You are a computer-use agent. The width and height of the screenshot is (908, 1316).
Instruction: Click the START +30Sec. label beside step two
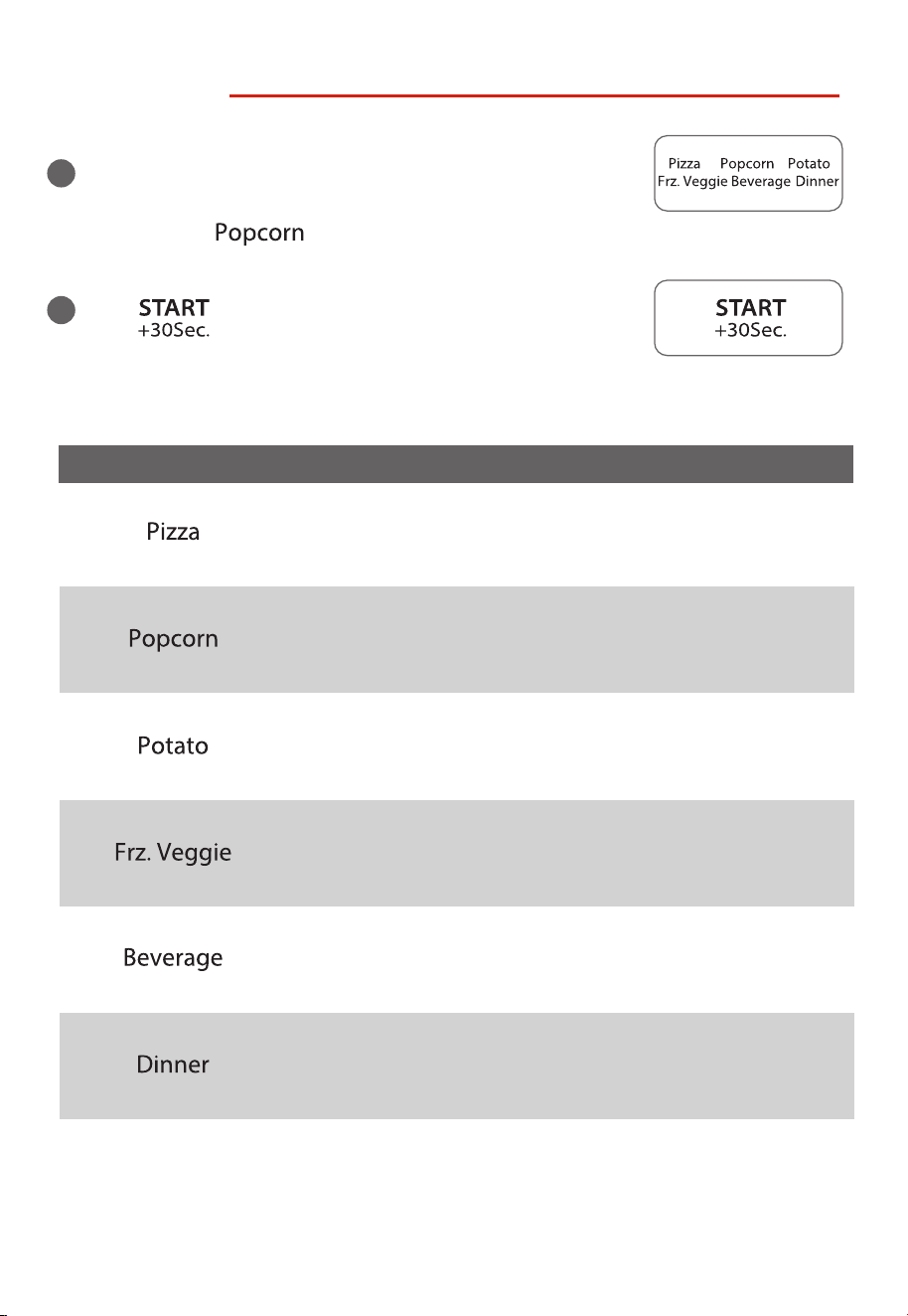click(174, 318)
